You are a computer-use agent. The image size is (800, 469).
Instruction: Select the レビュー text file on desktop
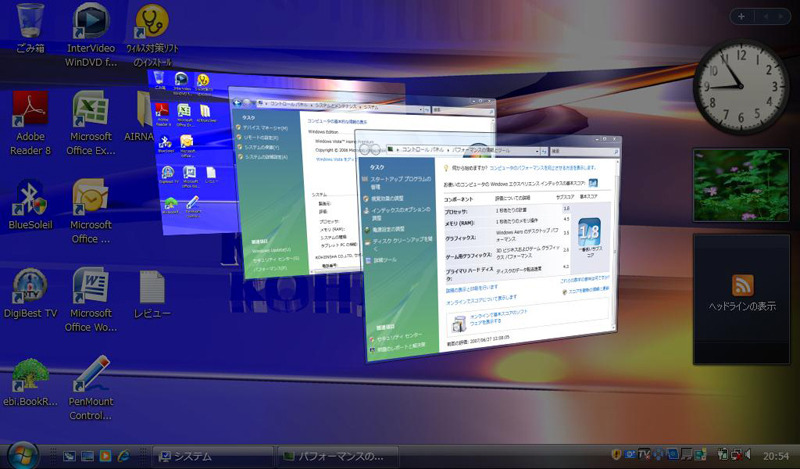pyautogui.click(x=152, y=294)
